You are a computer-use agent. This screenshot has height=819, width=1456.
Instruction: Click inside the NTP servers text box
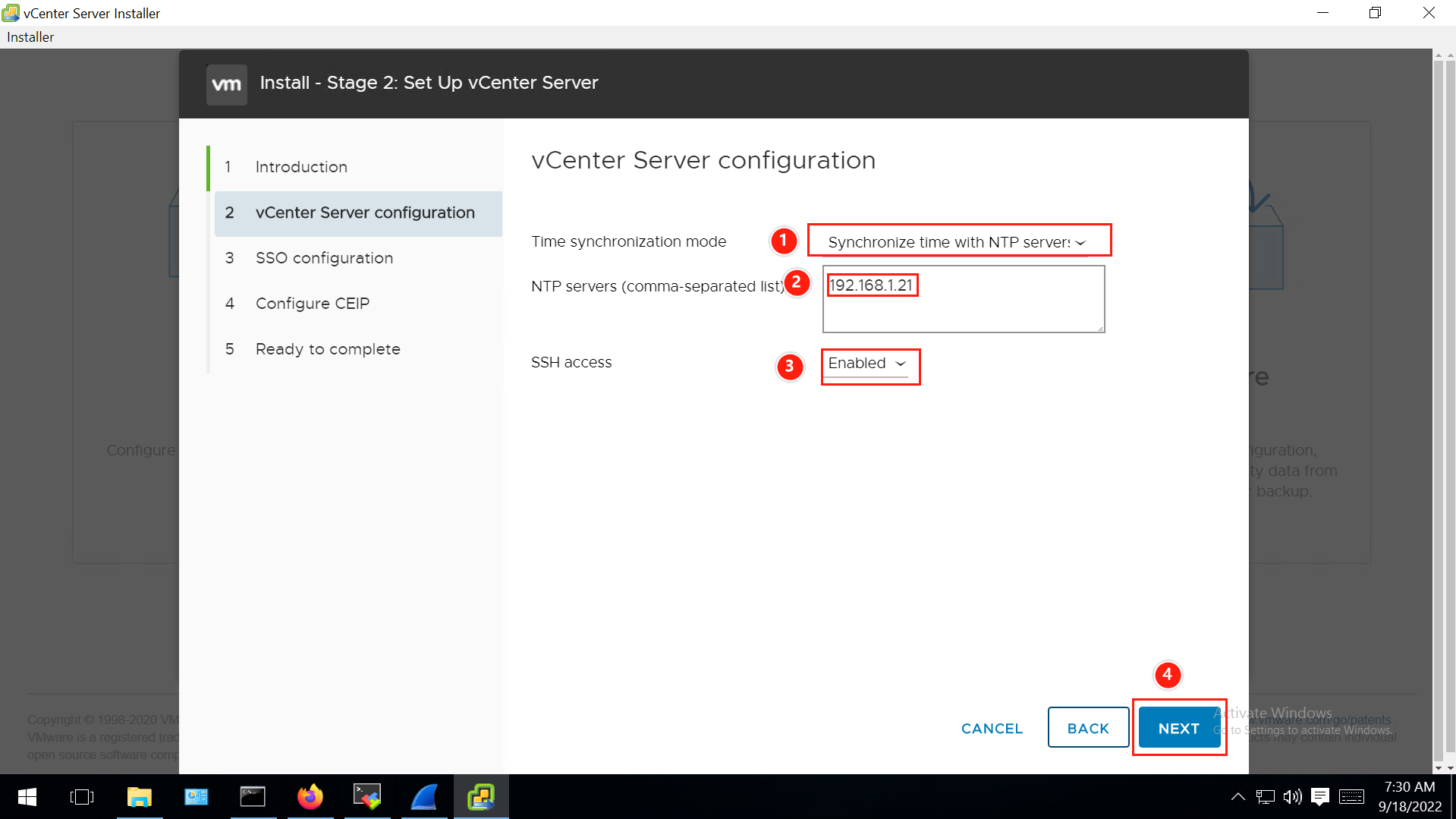pos(964,299)
